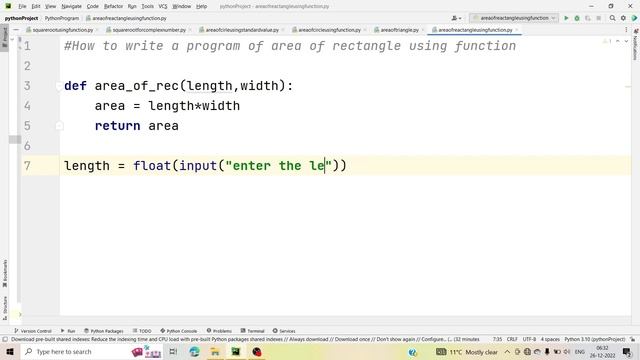Open the Help menu
The image size is (640, 360).
click(x=201, y=6)
